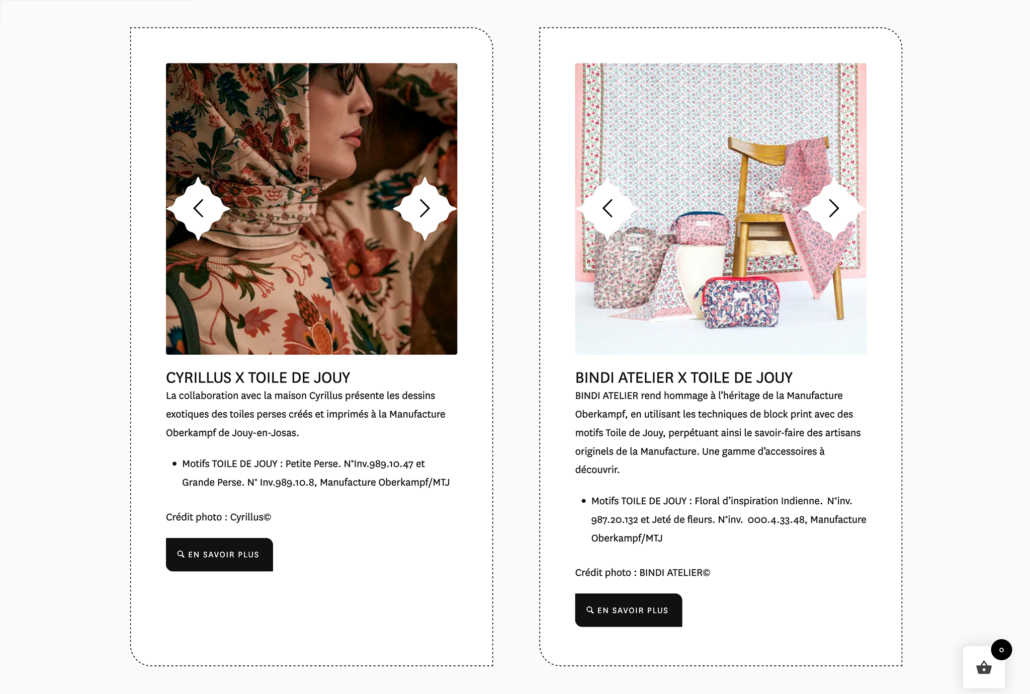1030x694 pixels.
Task: Click the Bindi Atelier x Toile de Jouy heading
Action: pyautogui.click(x=684, y=378)
